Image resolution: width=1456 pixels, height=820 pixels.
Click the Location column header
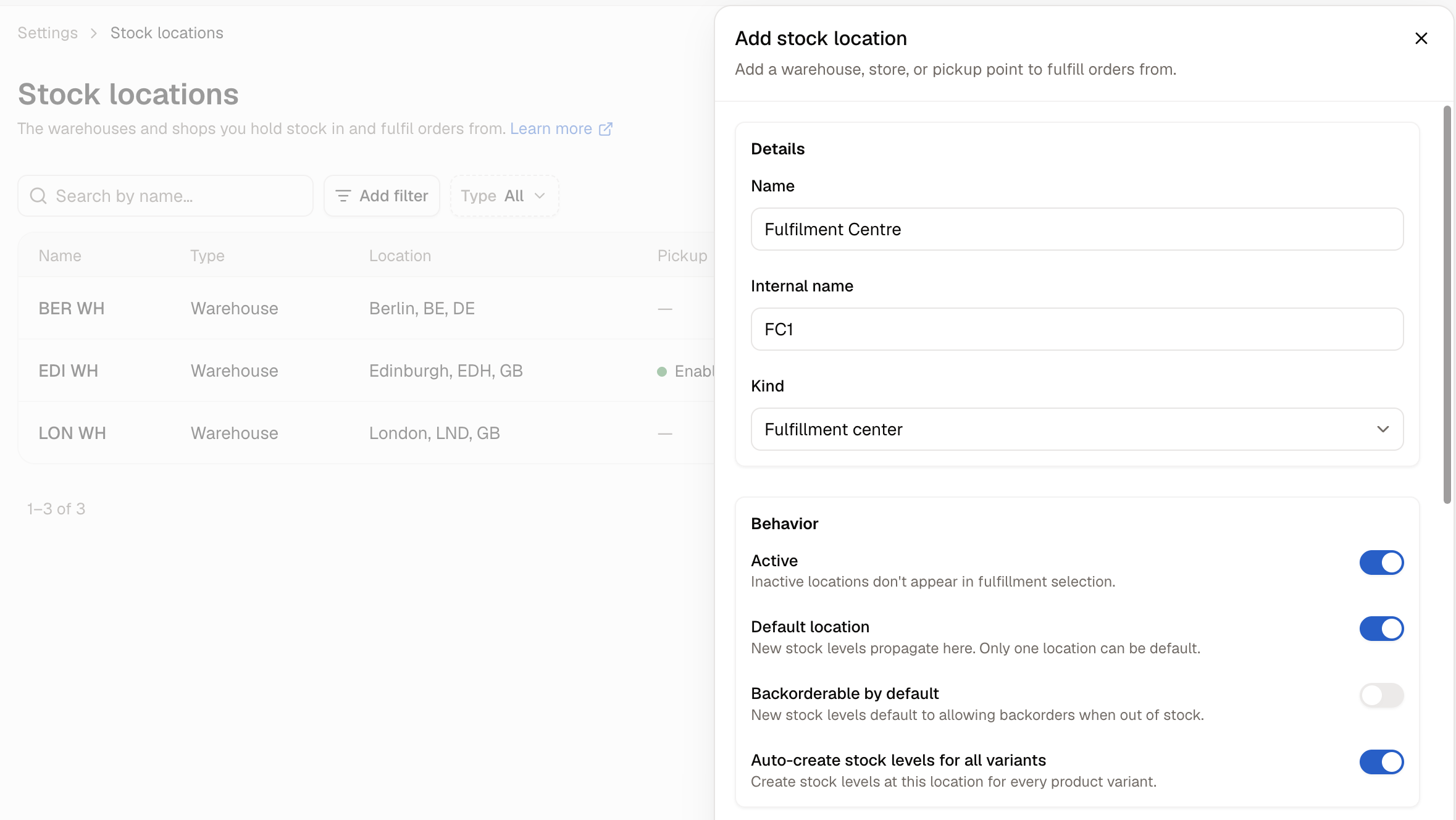tap(400, 256)
